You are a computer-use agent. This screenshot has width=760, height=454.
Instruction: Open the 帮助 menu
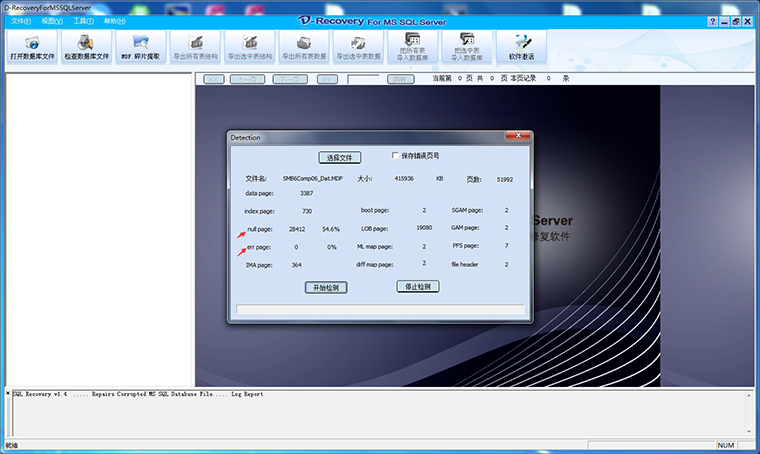point(115,21)
